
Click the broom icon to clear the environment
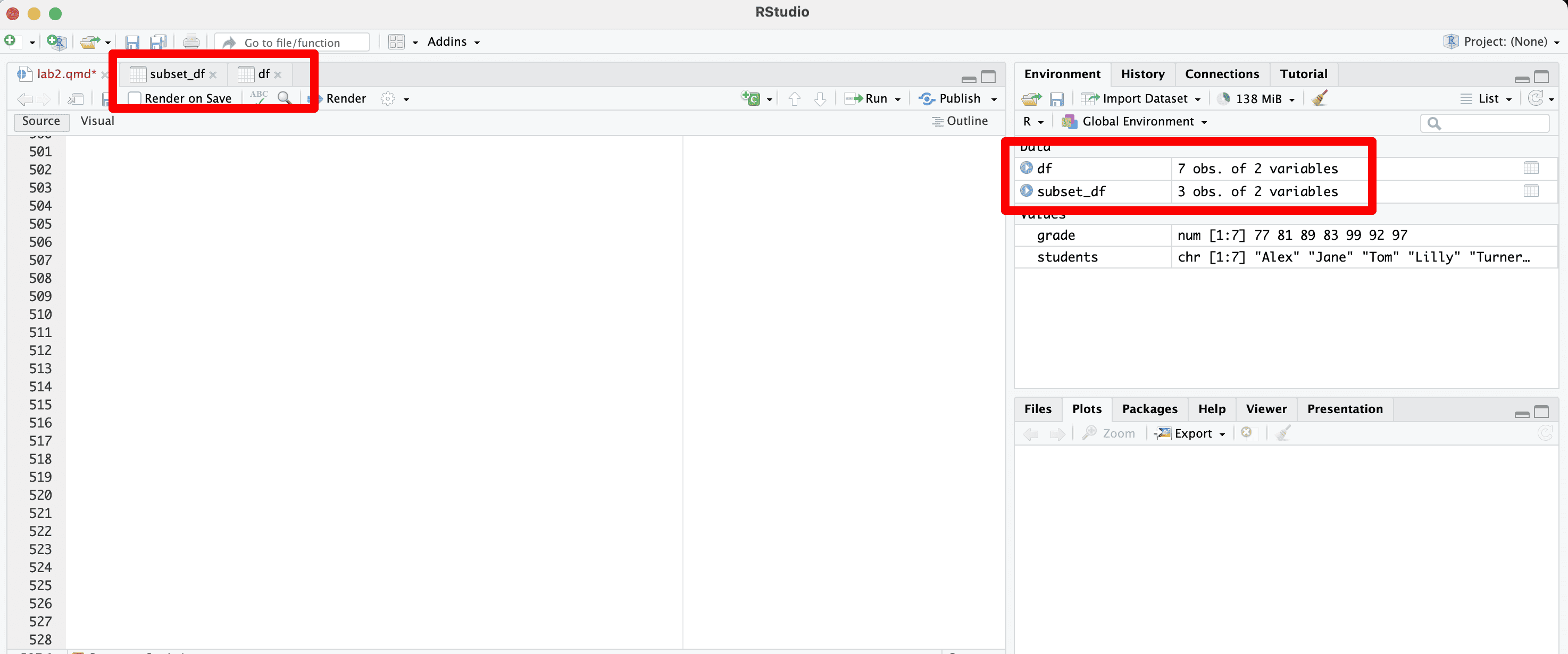1319,98
